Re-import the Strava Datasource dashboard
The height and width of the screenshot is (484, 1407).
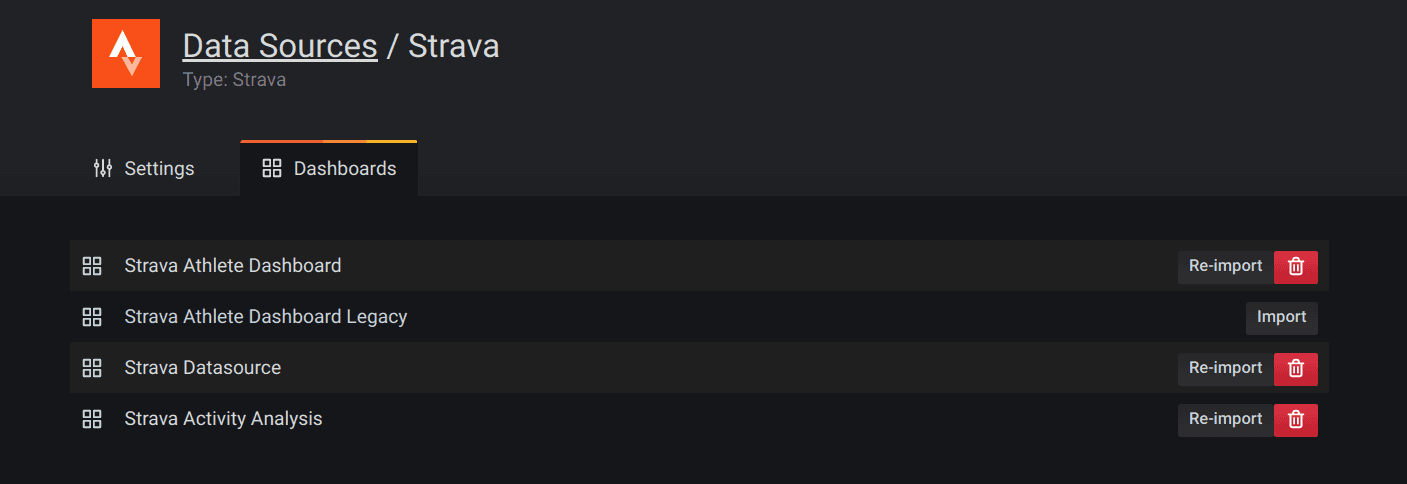point(1225,369)
